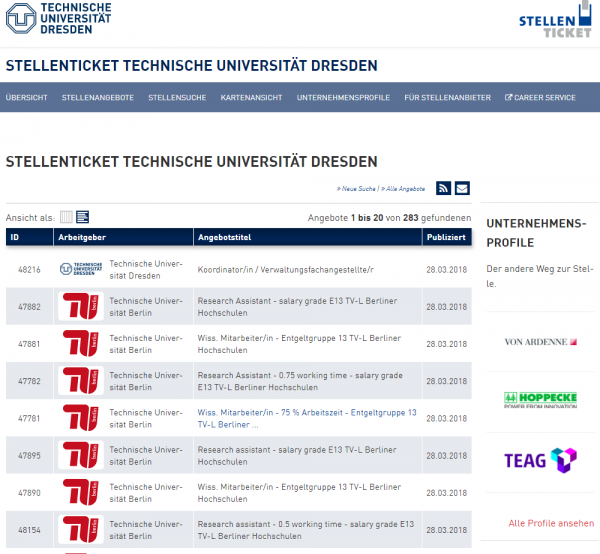The image size is (600, 554).
Task: Click publication date in row 47895
Action: (x=447, y=456)
